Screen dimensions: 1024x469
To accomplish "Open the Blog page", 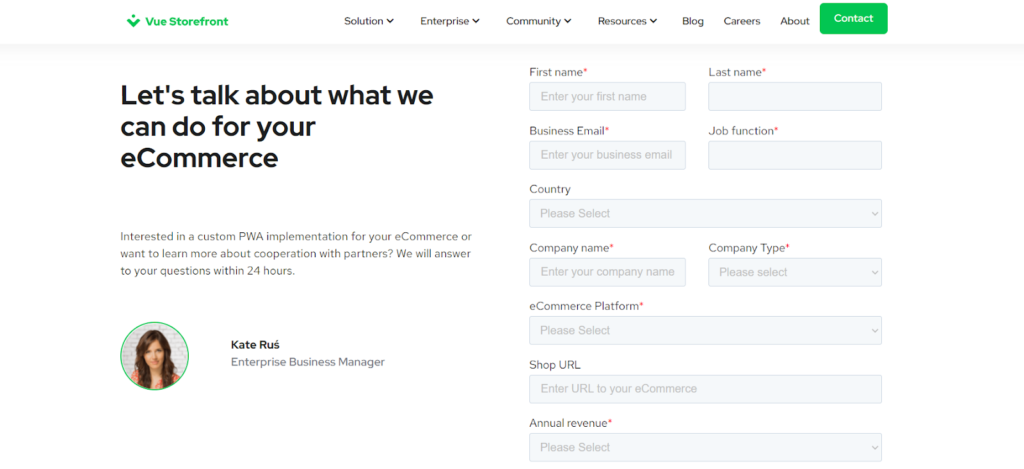I will (693, 21).
